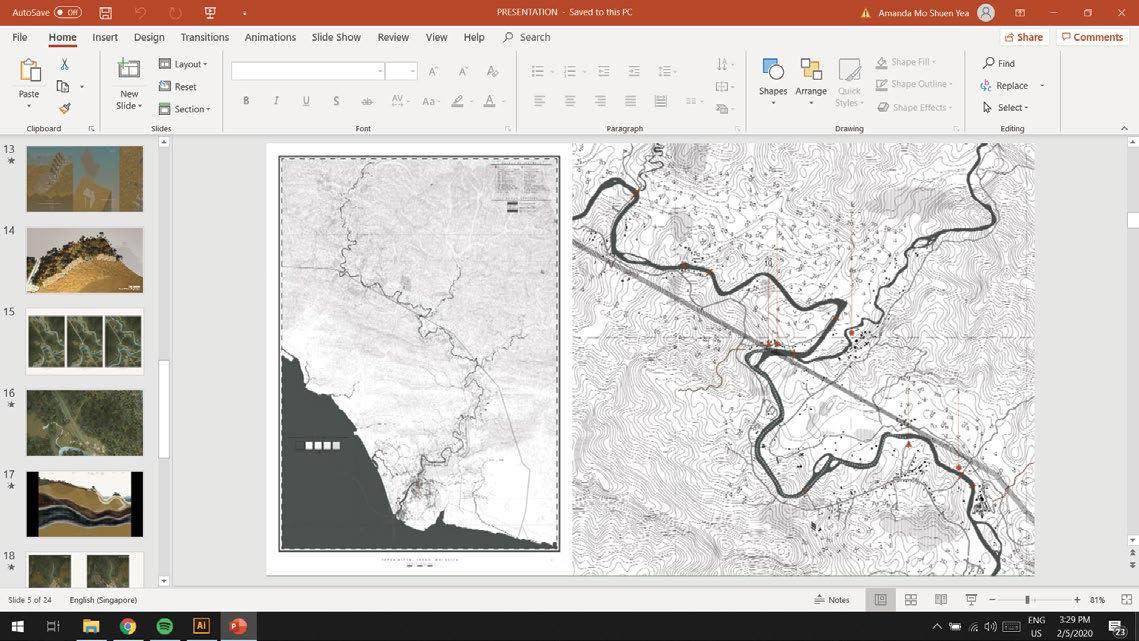Switch to the Animations tab

point(269,37)
